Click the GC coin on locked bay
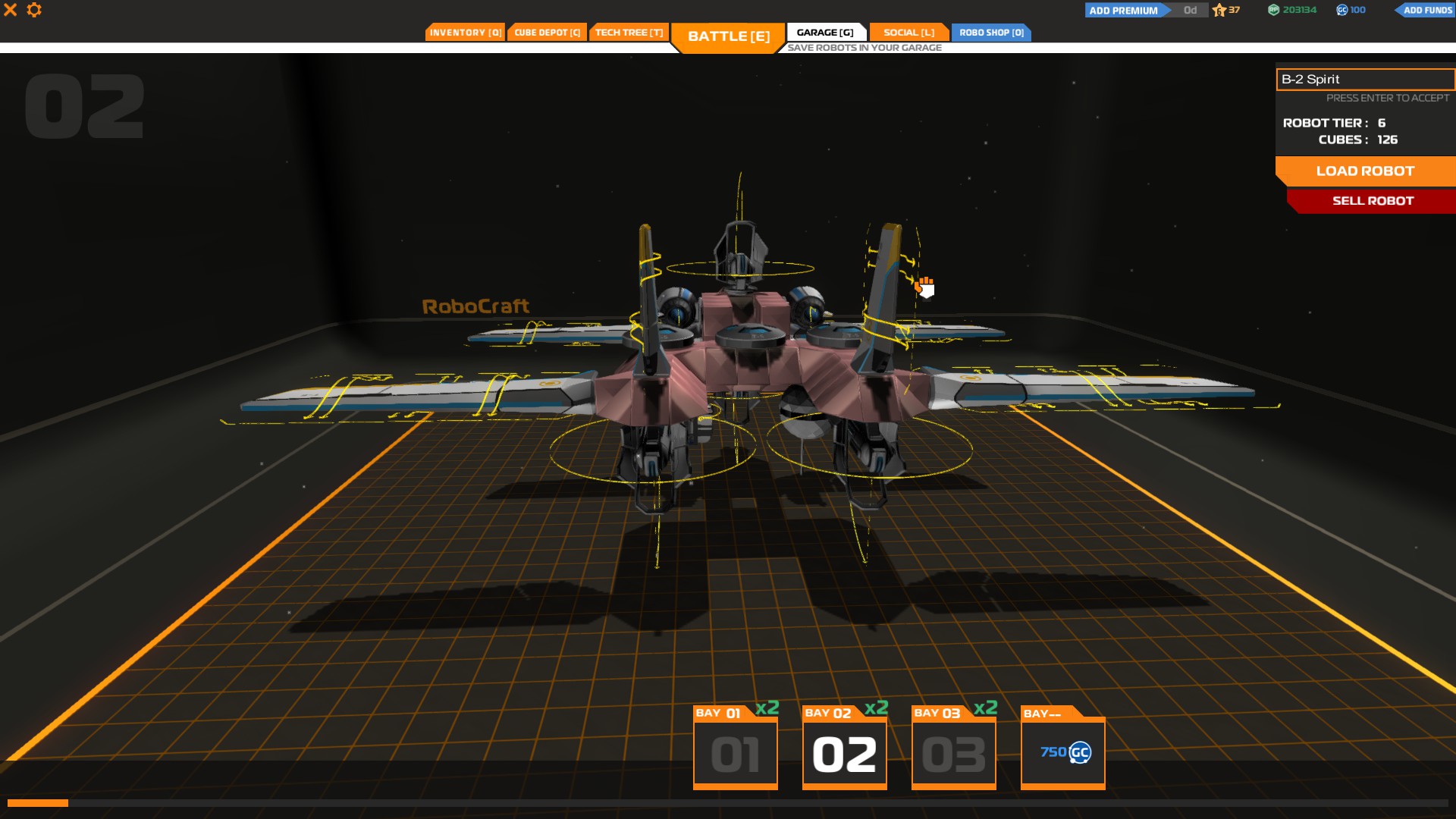This screenshot has height=819, width=1456. click(x=1079, y=752)
